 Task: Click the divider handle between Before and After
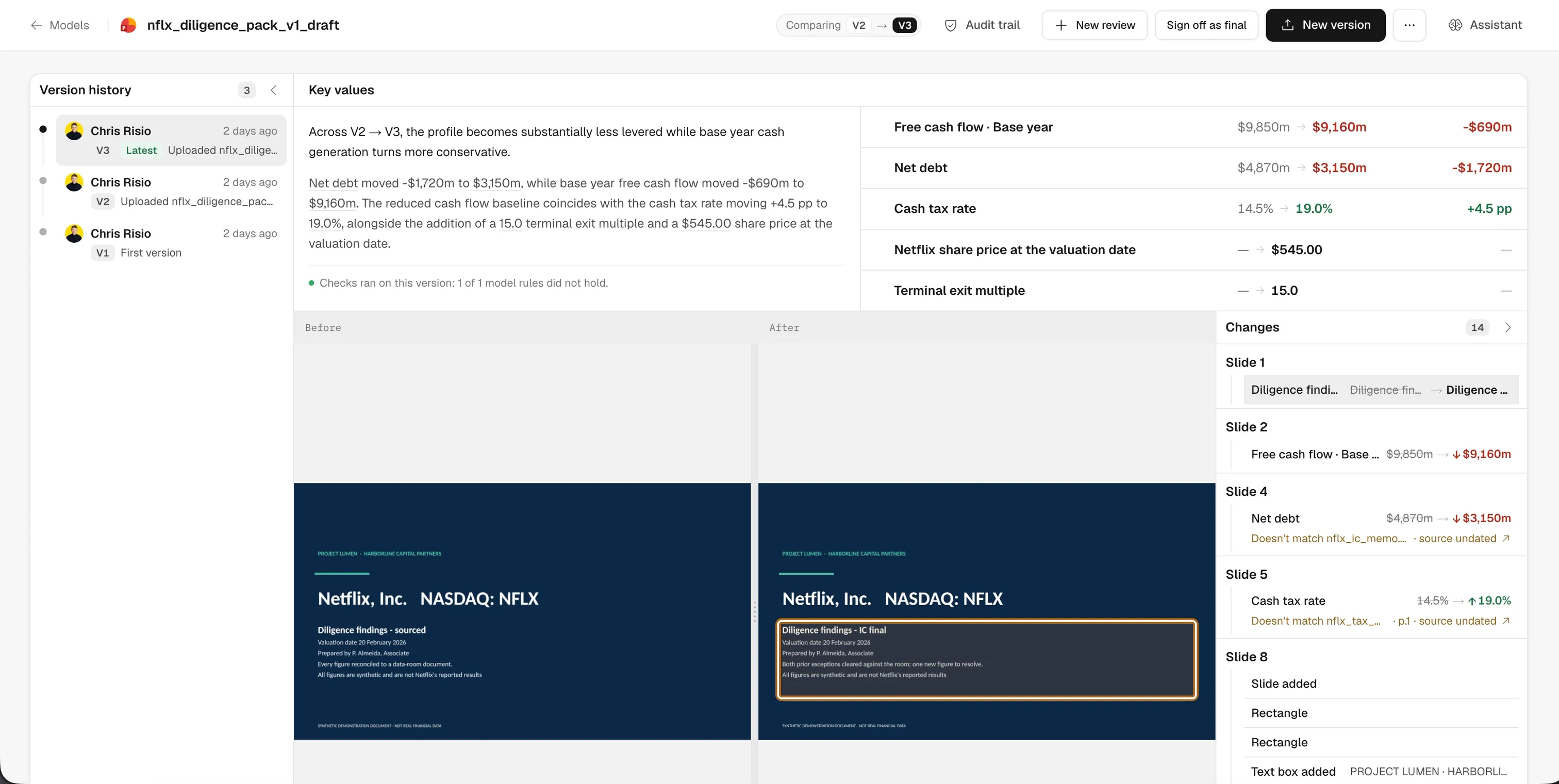pos(754,611)
